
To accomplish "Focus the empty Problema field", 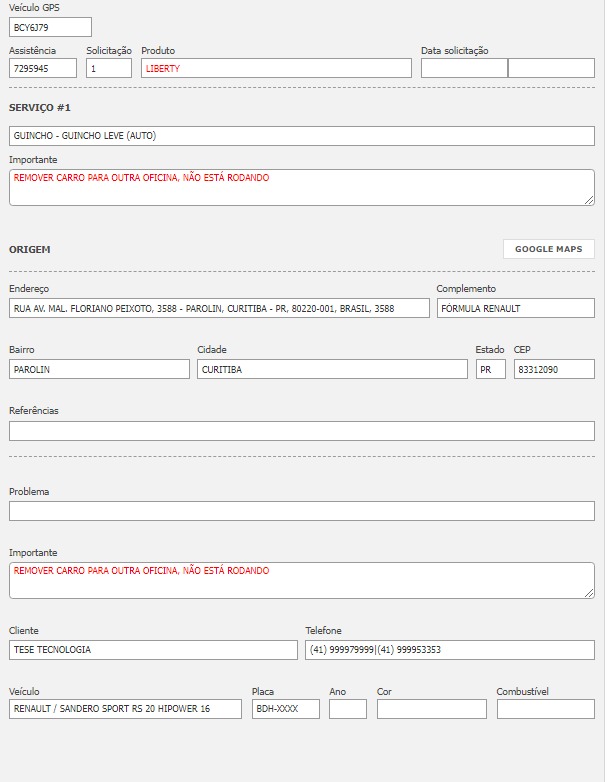I will (301, 511).
